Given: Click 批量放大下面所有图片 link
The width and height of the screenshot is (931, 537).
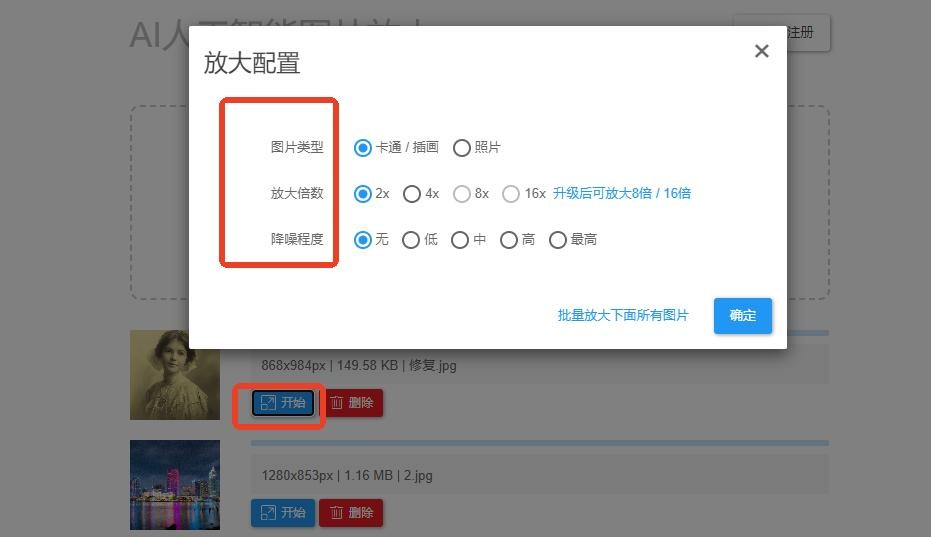Looking at the screenshot, I should 623,316.
